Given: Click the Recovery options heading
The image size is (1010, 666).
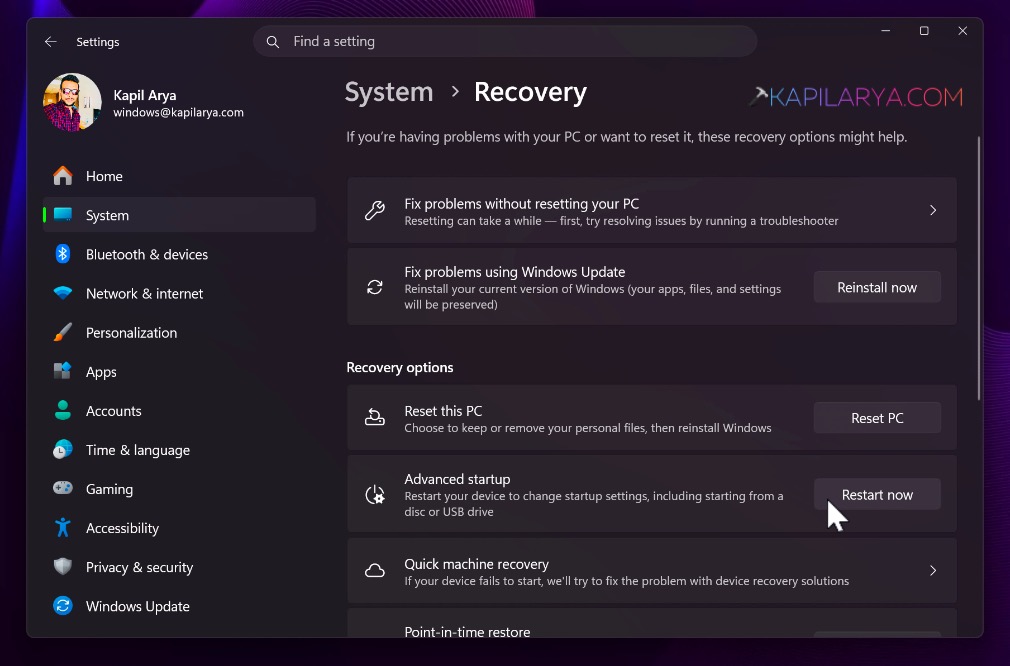Looking at the screenshot, I should click(x=400, y=367).
